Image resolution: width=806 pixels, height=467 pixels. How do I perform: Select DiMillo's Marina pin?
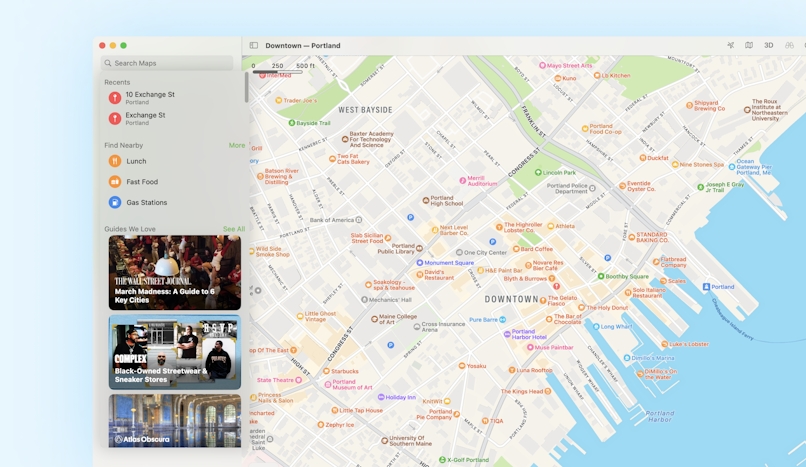tap(627, 358)
